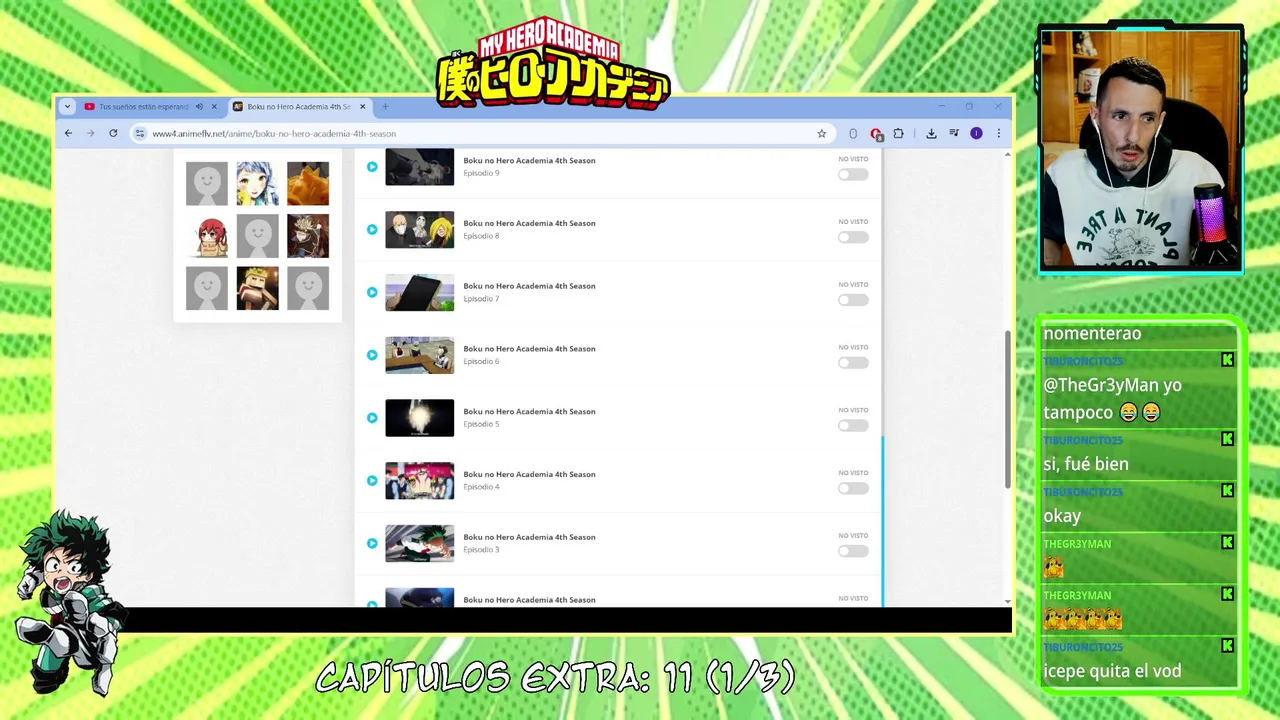The image size is (1280, 720).
Task: Click the scrollbar up arrow
Action: pos(1007,154)
